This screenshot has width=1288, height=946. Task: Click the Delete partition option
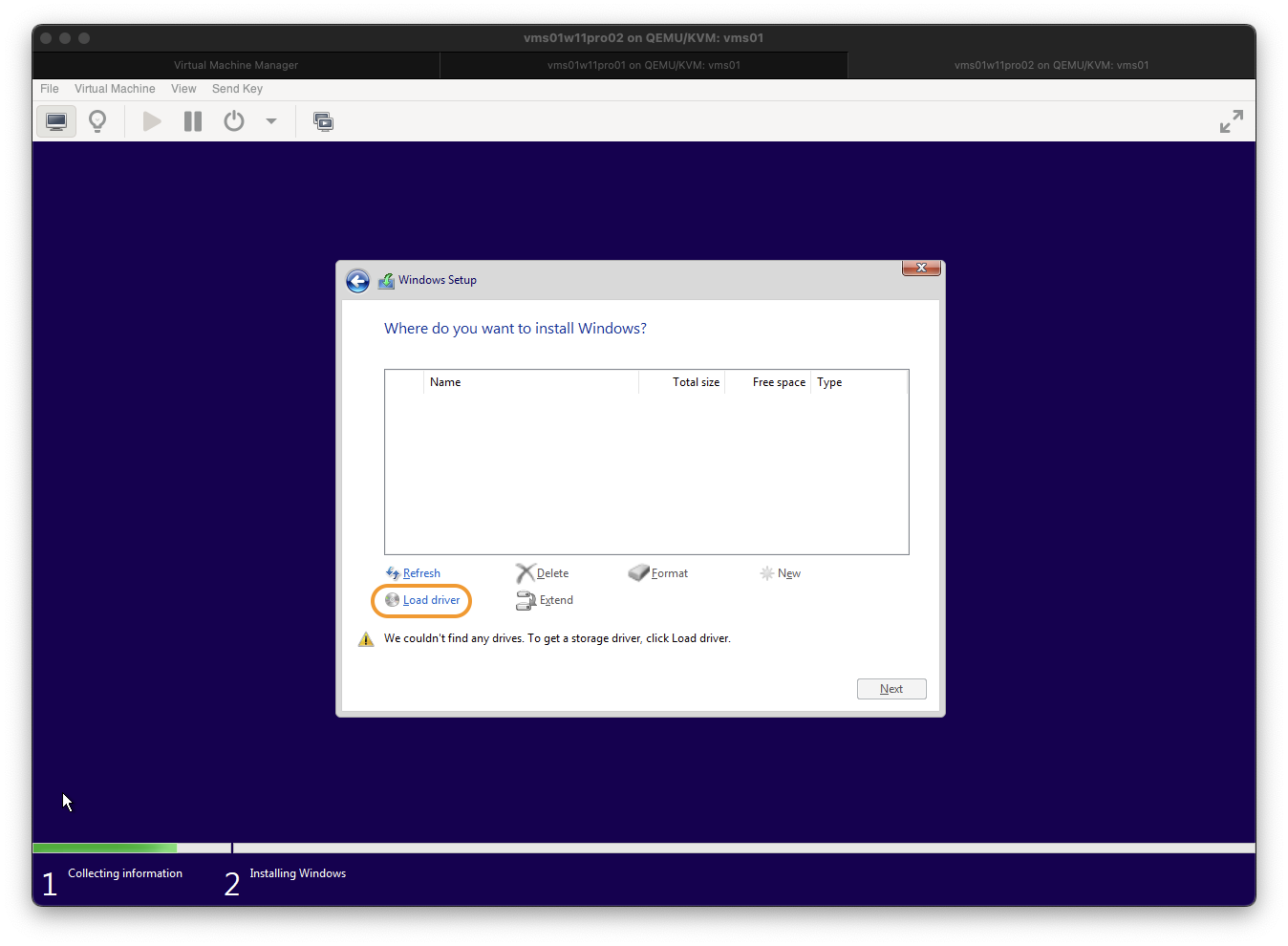tap(552, 573)
